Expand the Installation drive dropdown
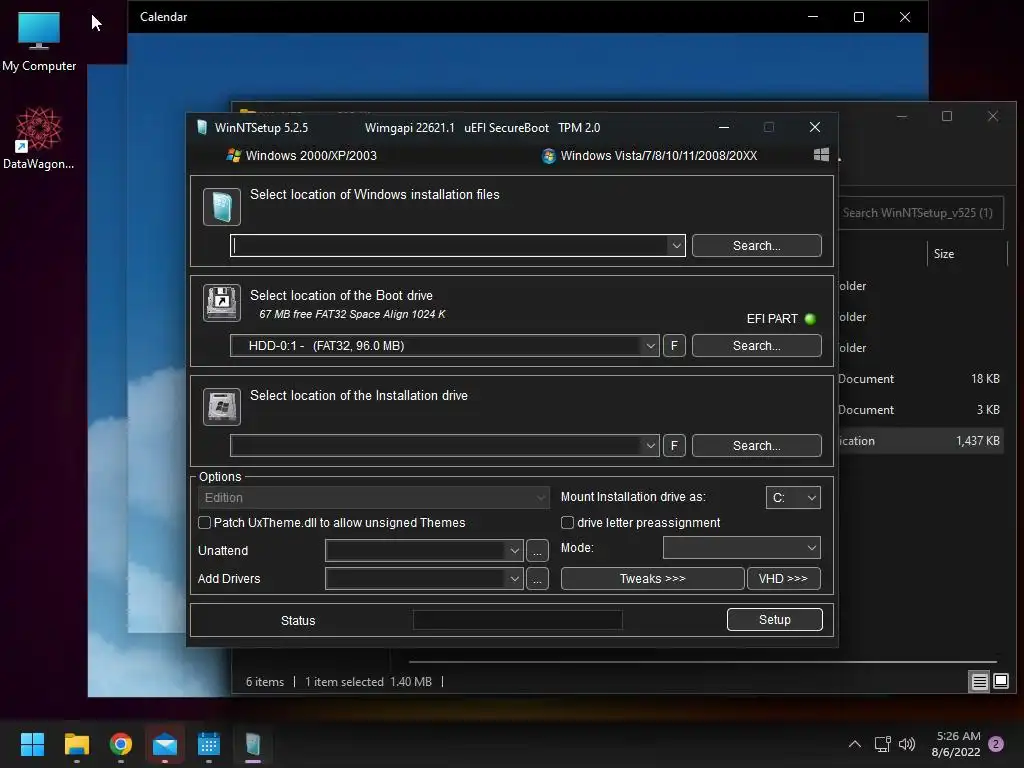 pos(650,445)
